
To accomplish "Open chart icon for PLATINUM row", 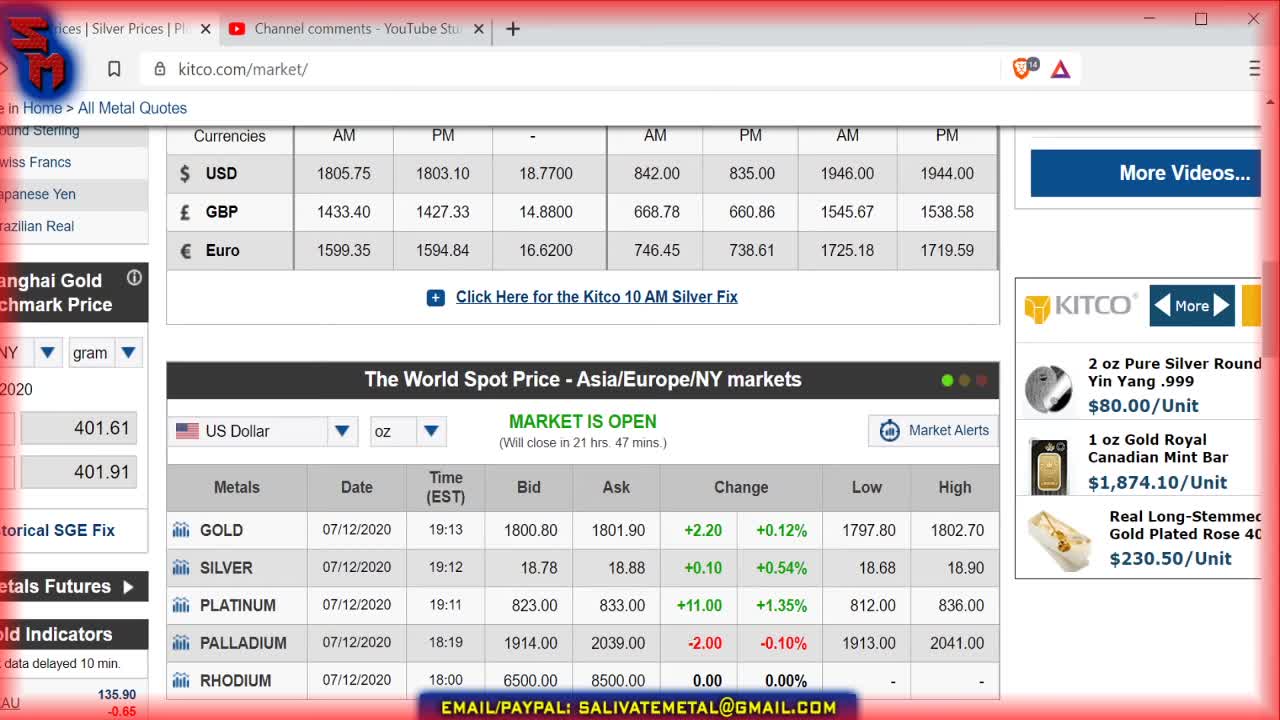I will [181, 605].
